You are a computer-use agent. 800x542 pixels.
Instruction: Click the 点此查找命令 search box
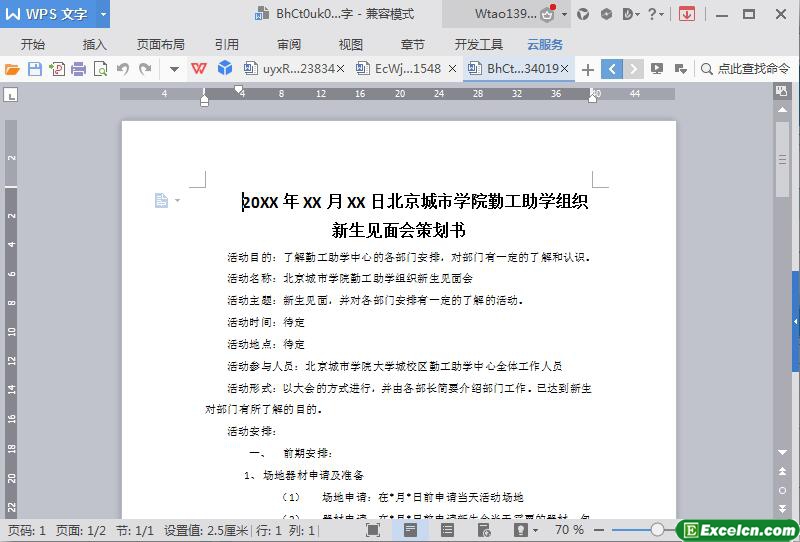(745, 68)
